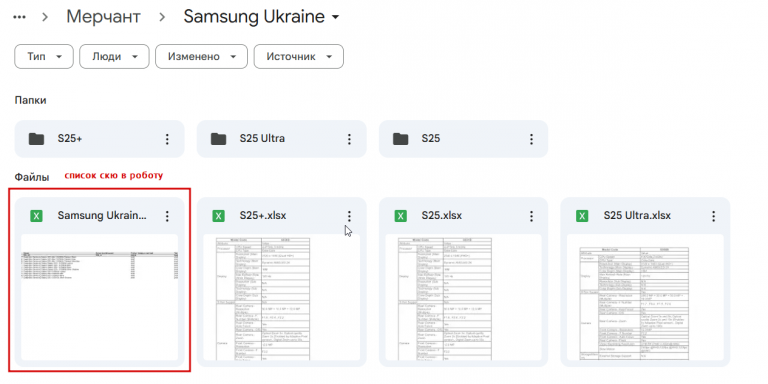This screenshot has height=384, width=768.
Task: Open more options for S25+ folder
Action: coord(167,139)
